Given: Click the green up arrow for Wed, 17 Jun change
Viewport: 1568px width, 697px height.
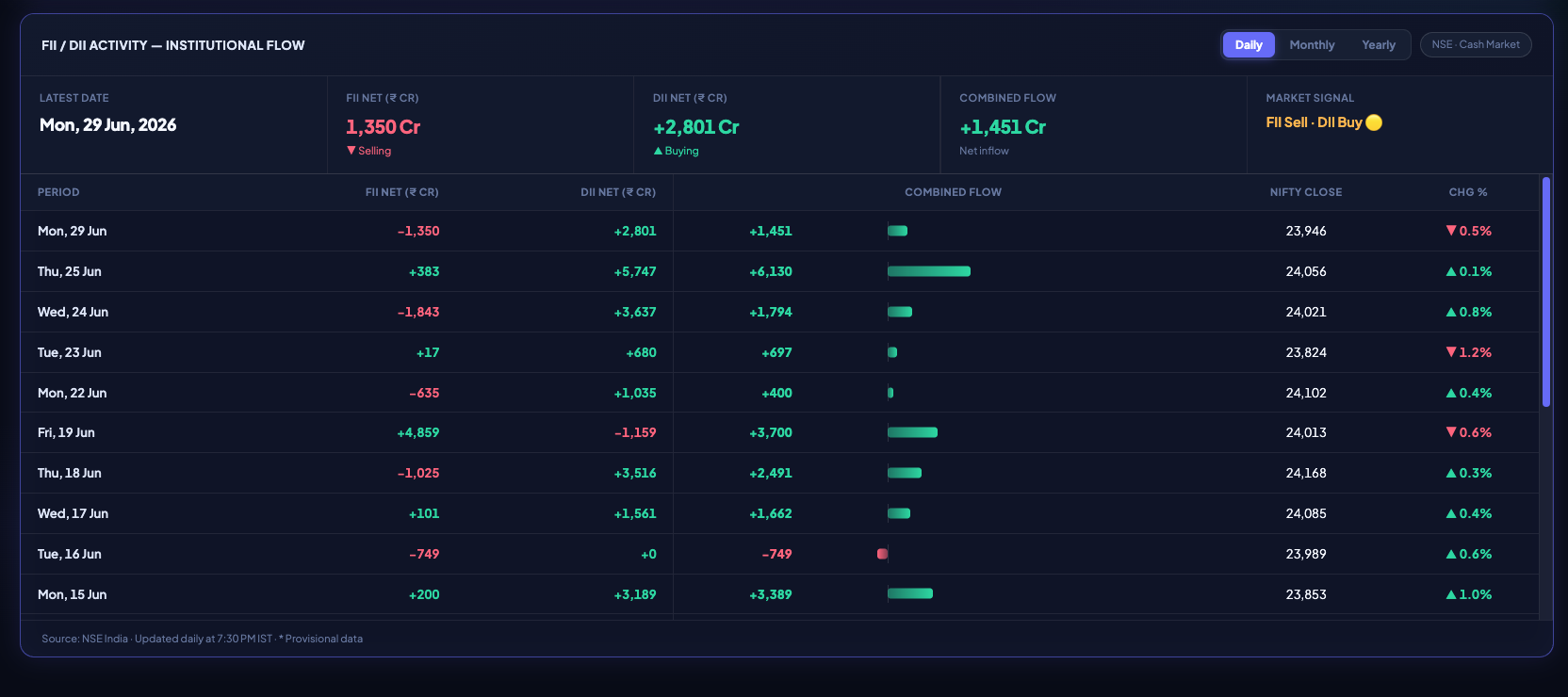Looking at the screenshot, I should pos(1451,513).
